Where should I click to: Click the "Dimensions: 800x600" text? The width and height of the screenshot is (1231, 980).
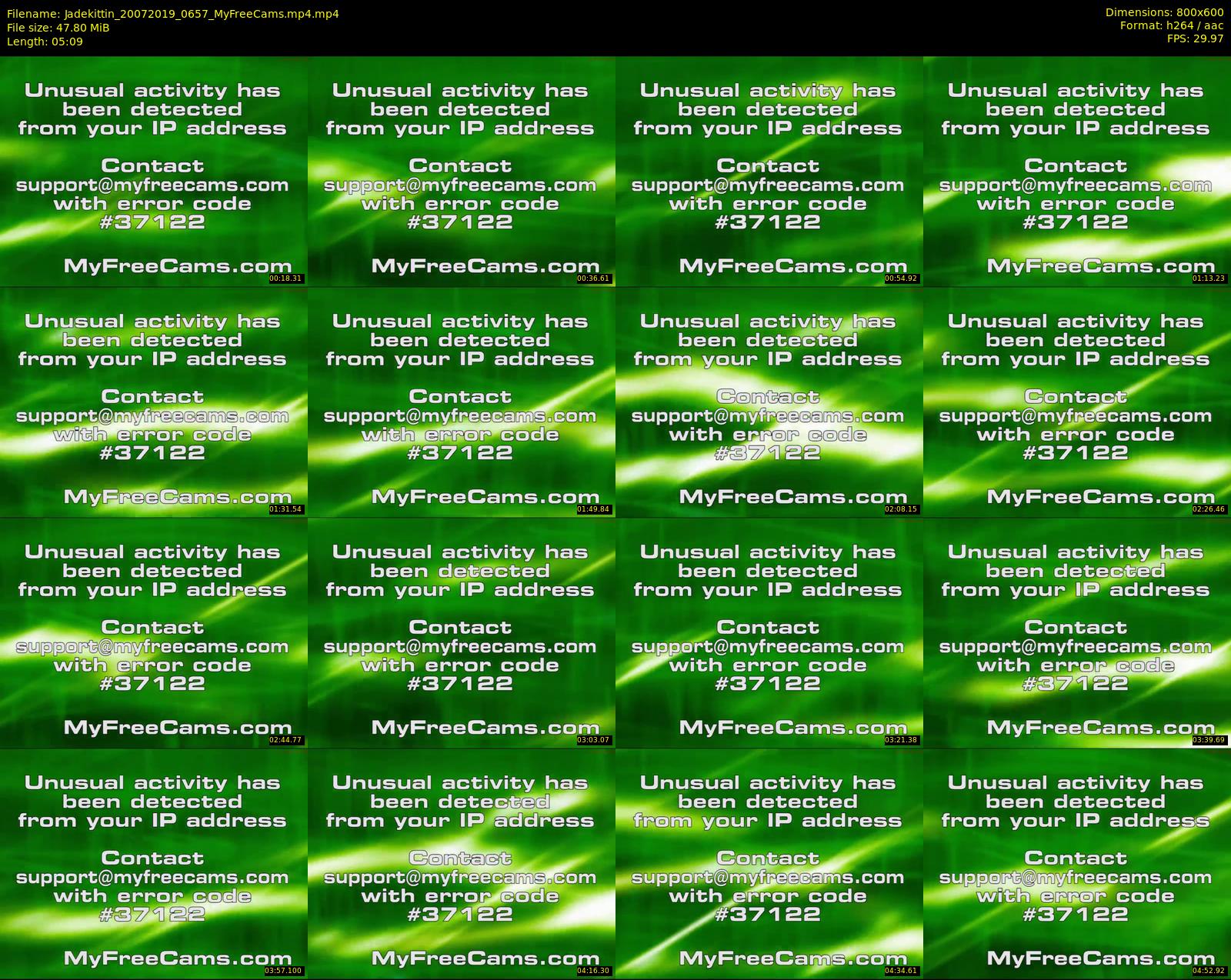[x=1164, y=12]
